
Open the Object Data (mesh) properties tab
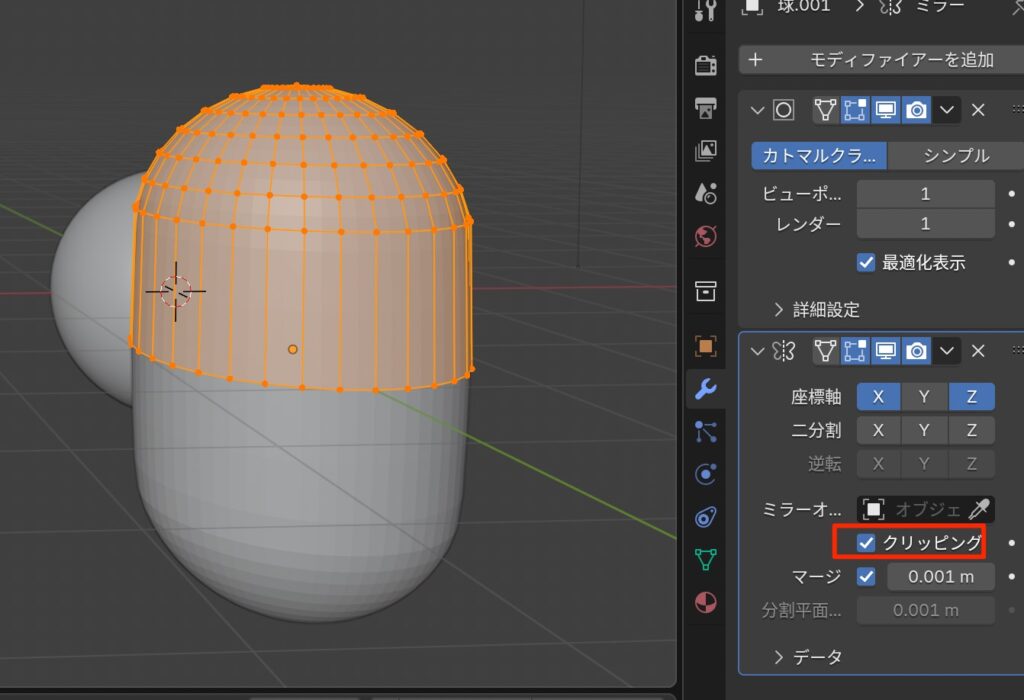[x=706, y=559]
